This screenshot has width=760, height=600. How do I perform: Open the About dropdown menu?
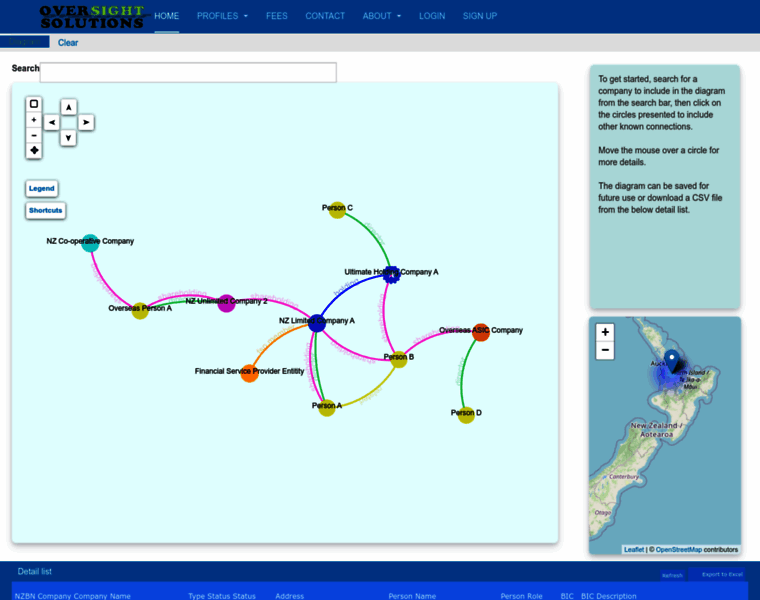(381, 16)
